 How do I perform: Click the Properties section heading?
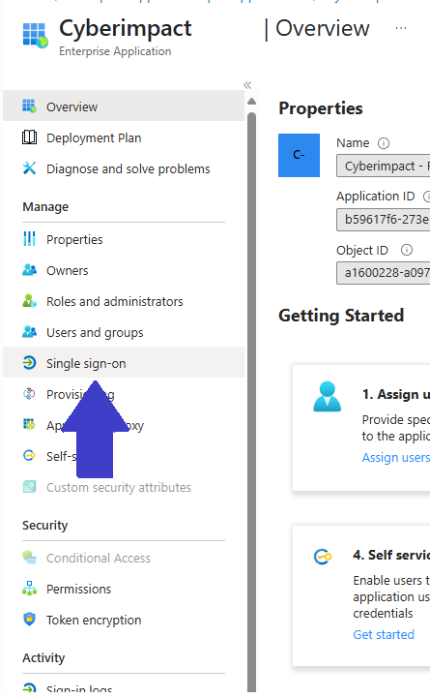(320, 108)
